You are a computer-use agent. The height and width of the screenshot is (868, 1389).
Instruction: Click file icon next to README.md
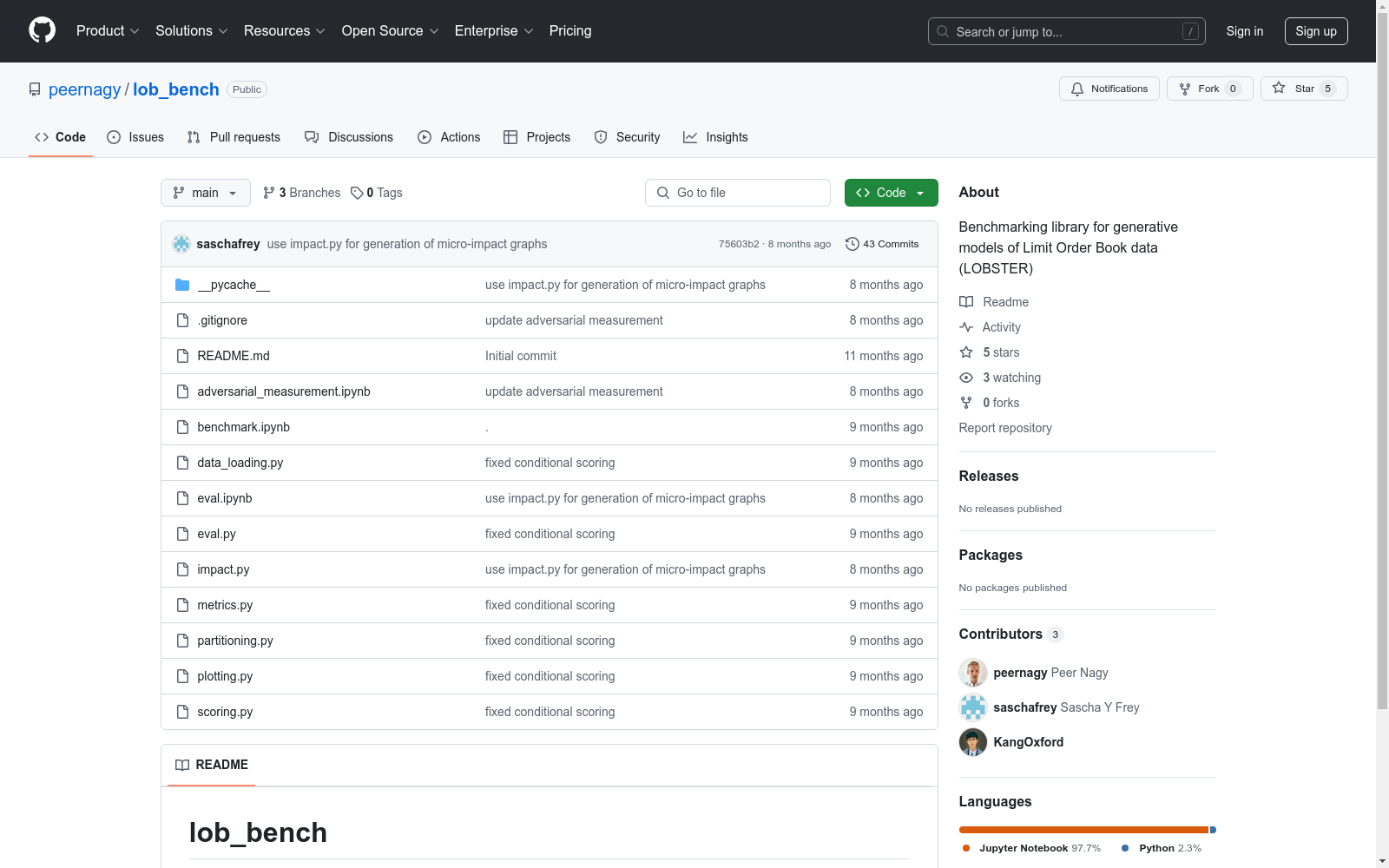pyautogui.click(x=182, y=356)
